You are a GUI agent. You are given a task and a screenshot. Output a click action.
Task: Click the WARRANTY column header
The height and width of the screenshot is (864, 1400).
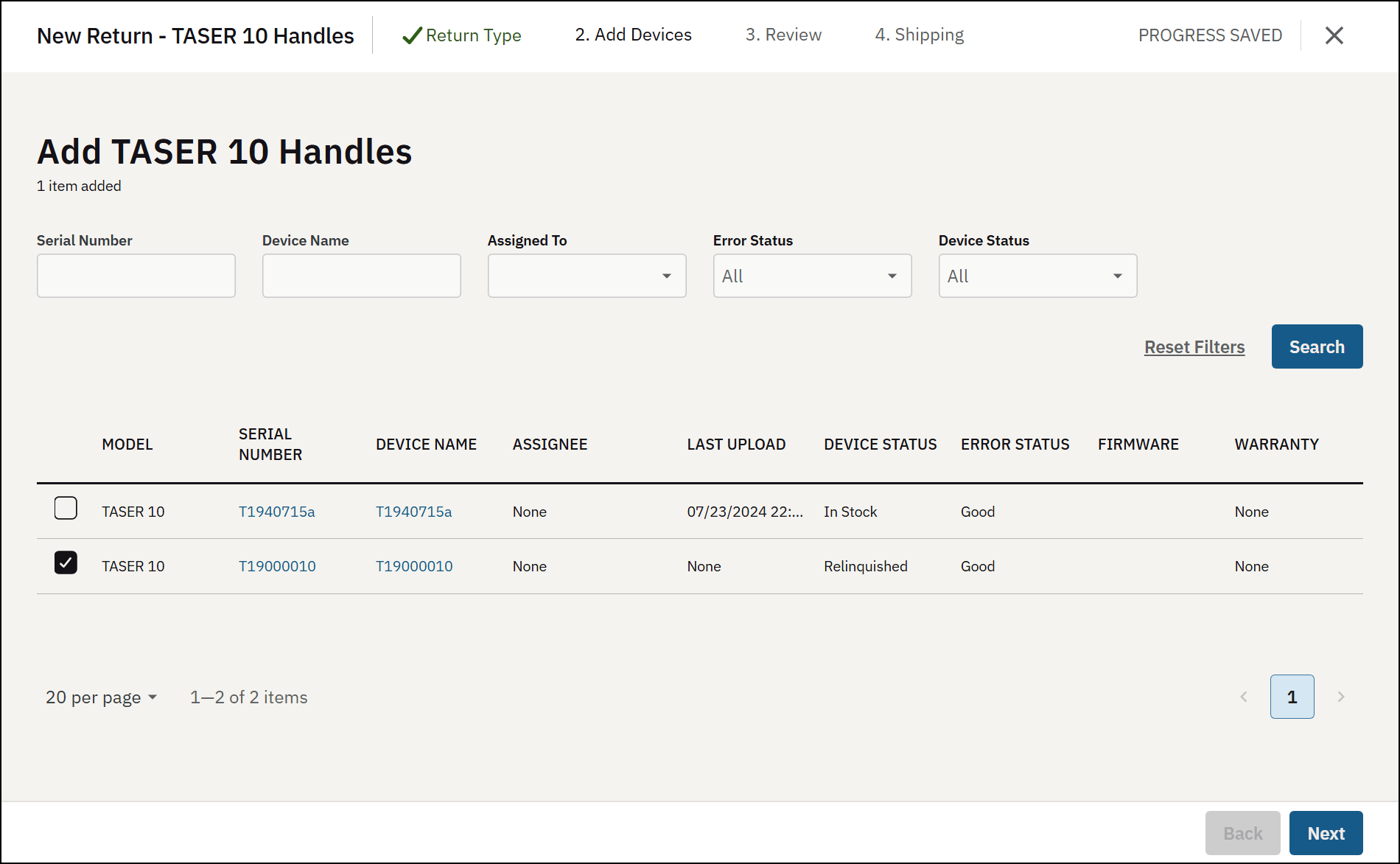[x=1276, y=445]
